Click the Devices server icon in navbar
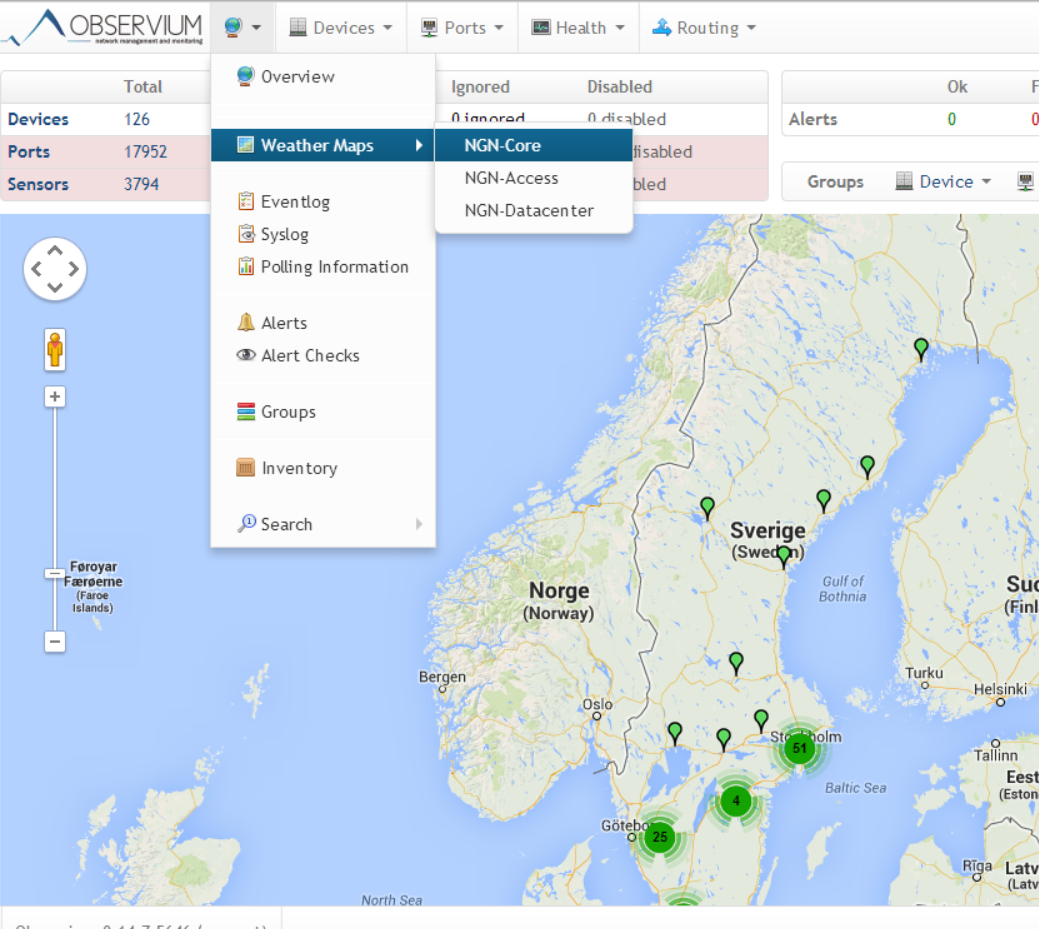The height and width of the screenshot is (929, 1039). (298, 27)
